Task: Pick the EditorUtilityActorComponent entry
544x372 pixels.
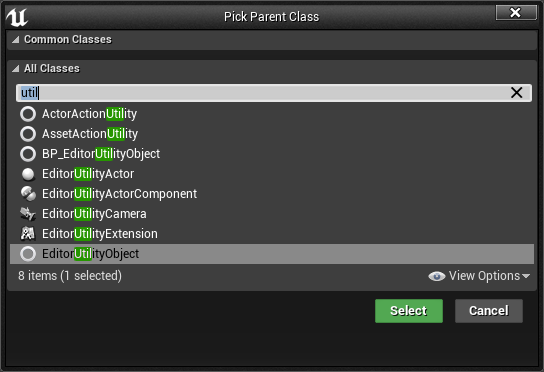Action: 272,194
